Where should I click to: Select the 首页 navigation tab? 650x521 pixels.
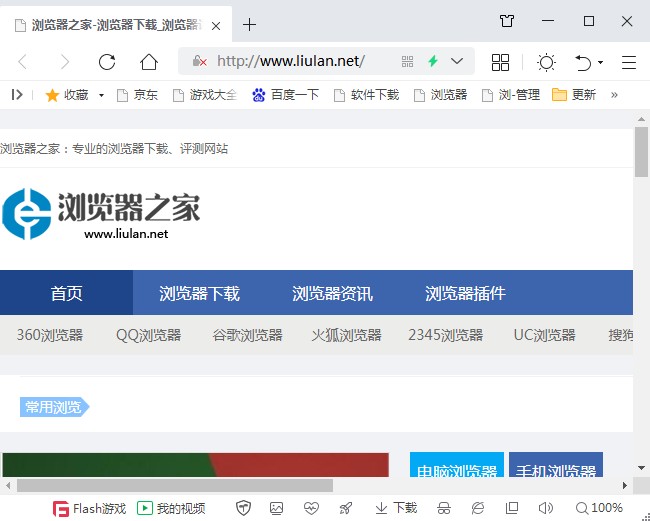tap(66, 293)
